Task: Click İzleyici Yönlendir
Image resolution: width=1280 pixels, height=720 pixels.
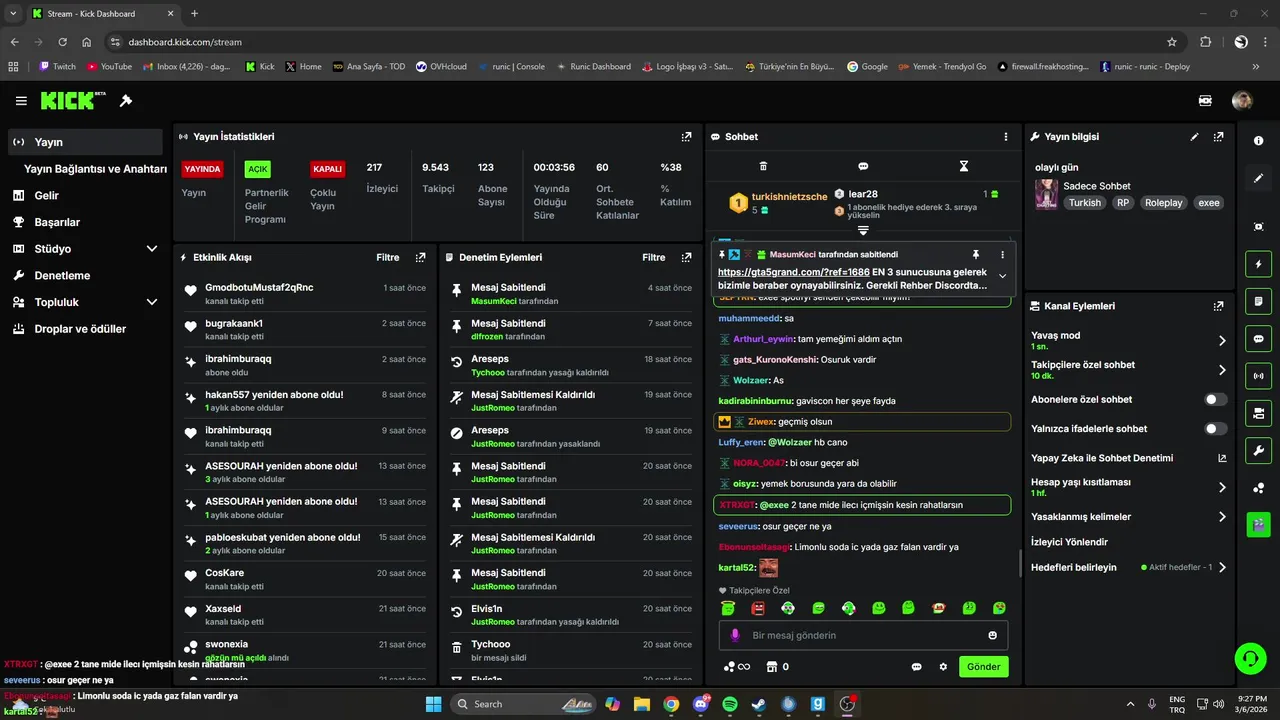Action: tap(1069, 542)
